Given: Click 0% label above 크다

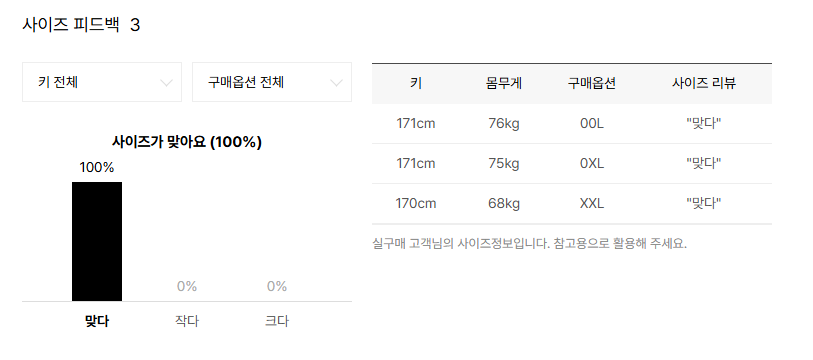Looking at the screenshot, I should pyautogui.click(x=277, y=286).
